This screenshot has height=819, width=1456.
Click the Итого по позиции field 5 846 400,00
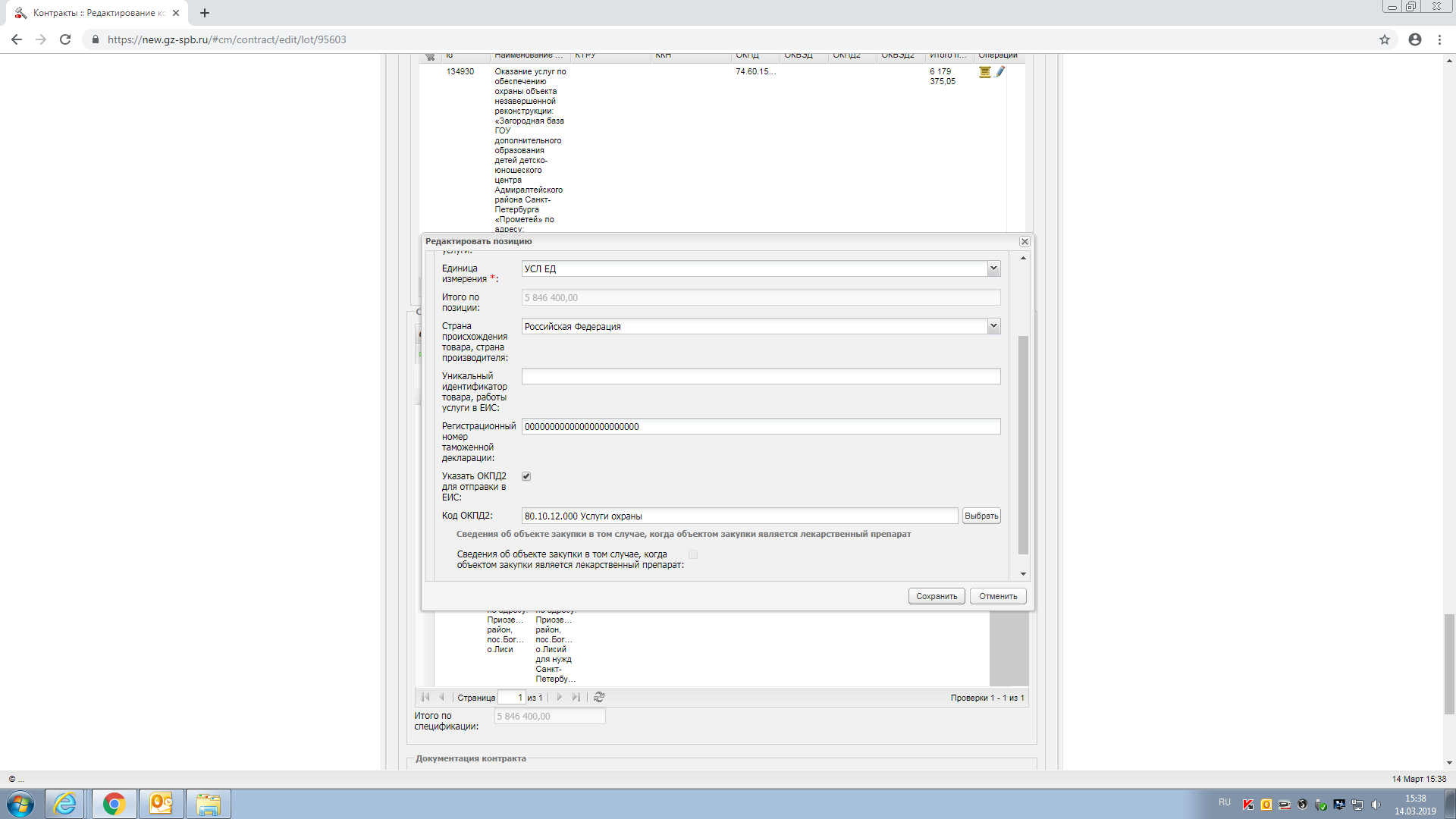pyautogui.click(x=761, y=297)
